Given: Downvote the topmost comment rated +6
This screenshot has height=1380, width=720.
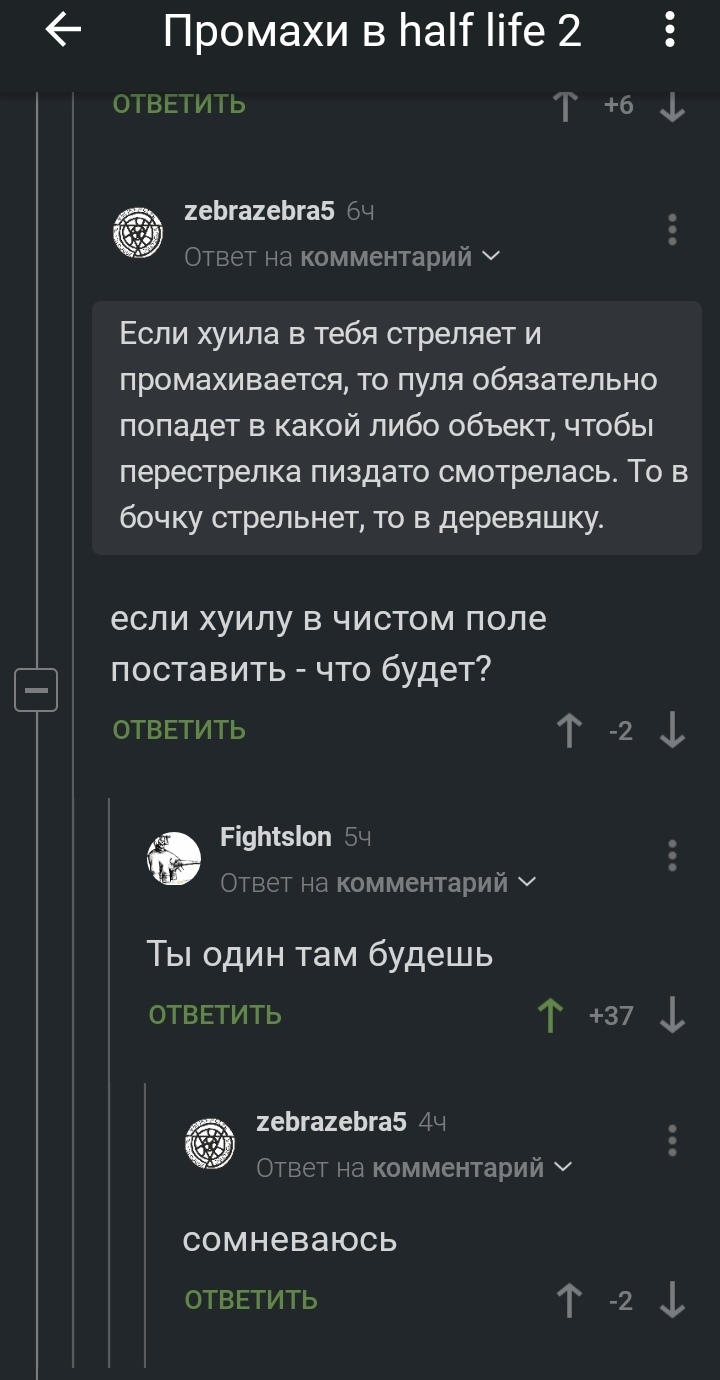Looking at the screenshot, I should [673, 105].
